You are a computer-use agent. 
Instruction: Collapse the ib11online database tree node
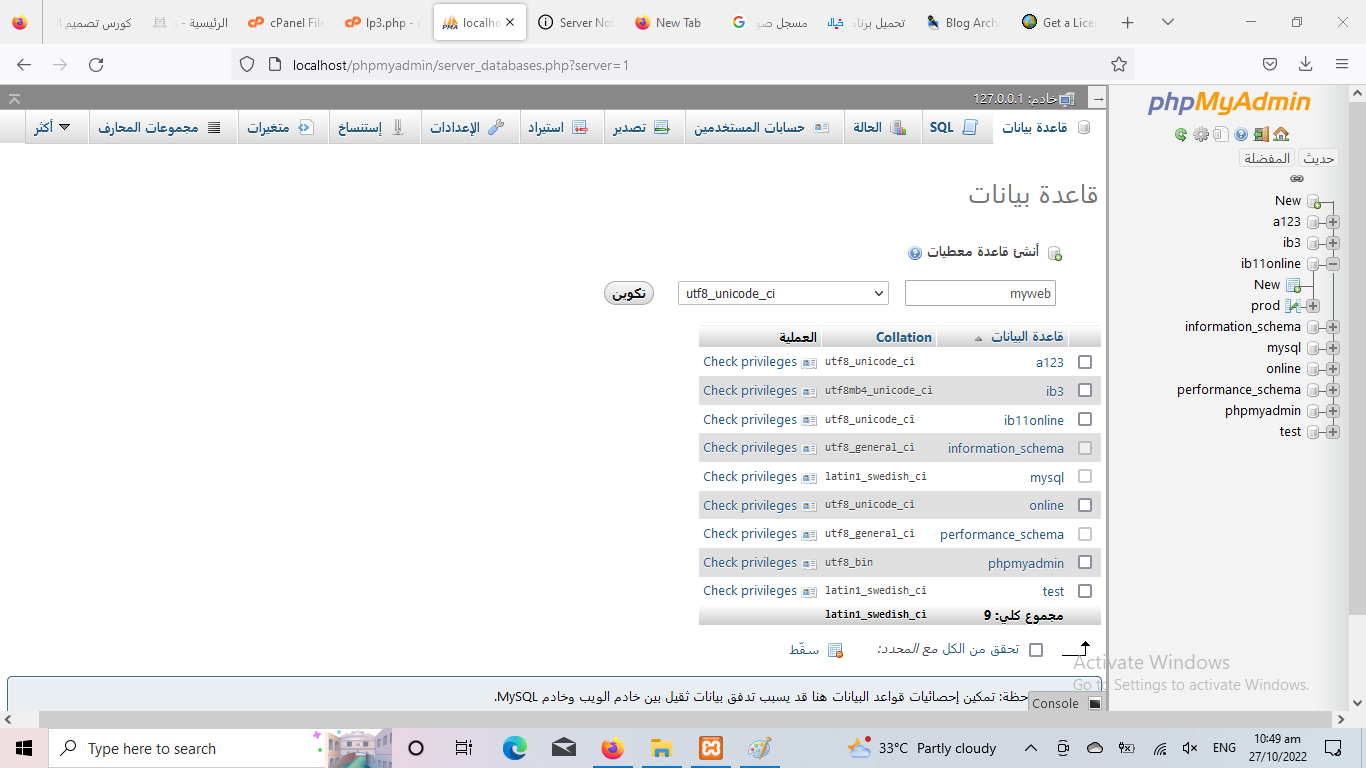(1333, 264)
